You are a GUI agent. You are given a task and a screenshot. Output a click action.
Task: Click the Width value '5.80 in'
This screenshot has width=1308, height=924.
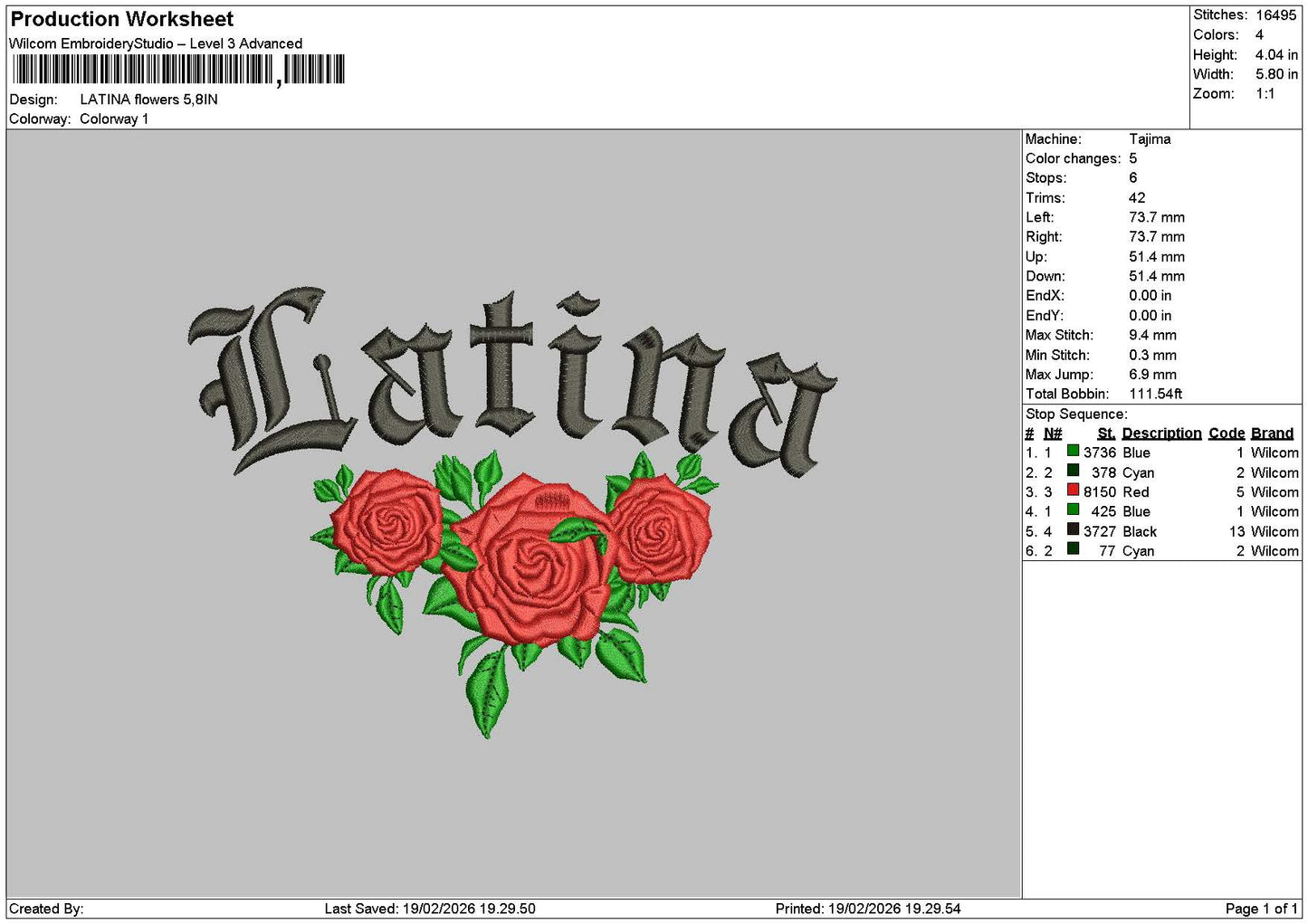coord(1276,74)
